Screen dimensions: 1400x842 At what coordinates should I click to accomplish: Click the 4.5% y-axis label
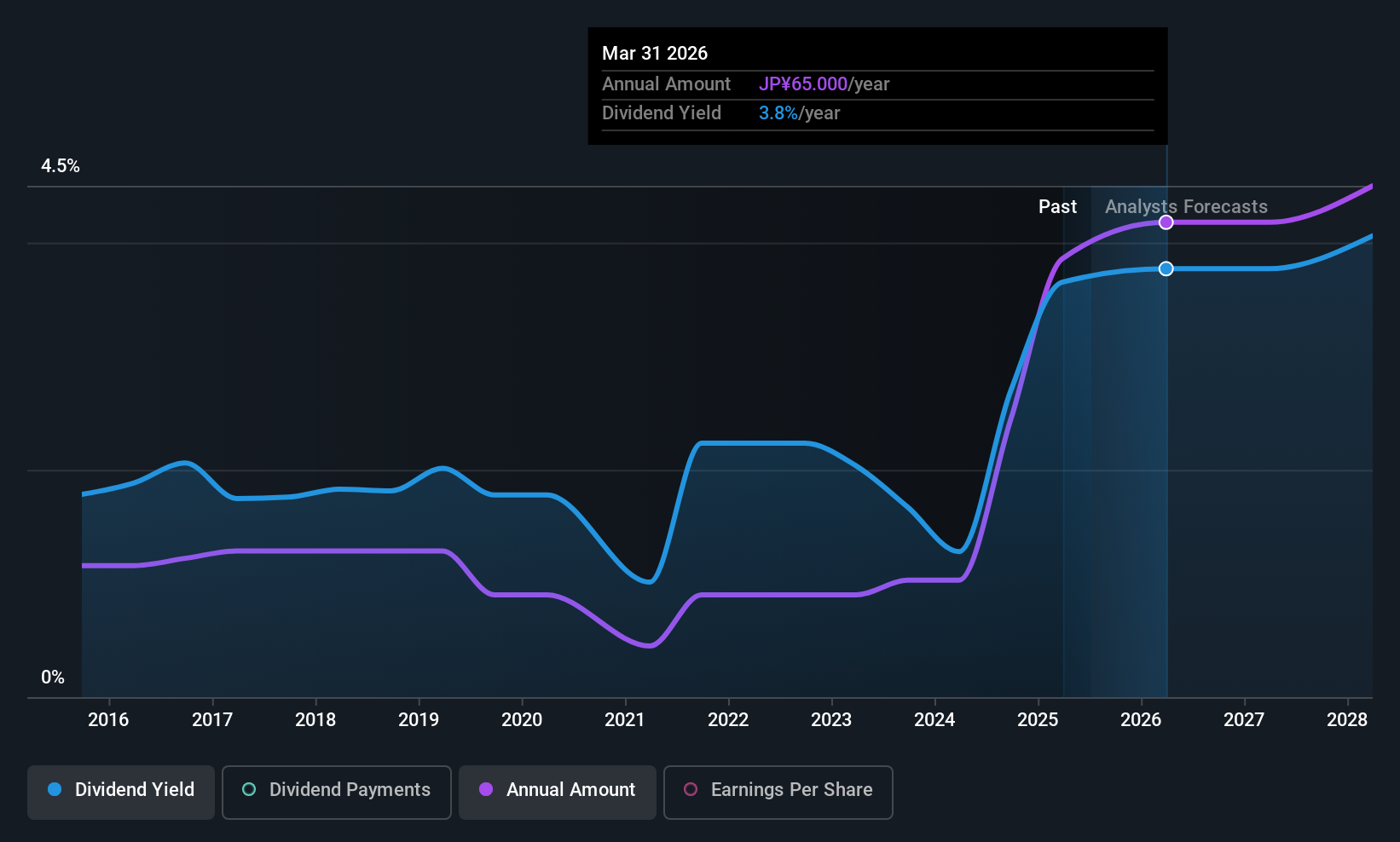click(x=61, y=166)
